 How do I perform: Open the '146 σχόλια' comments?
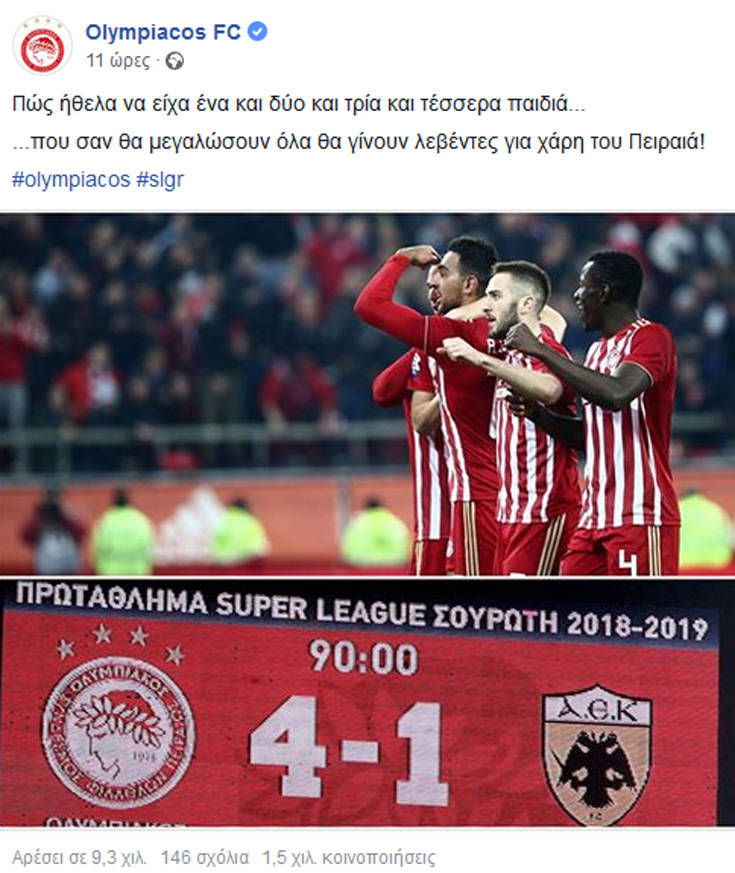click(x=205, y=857)
